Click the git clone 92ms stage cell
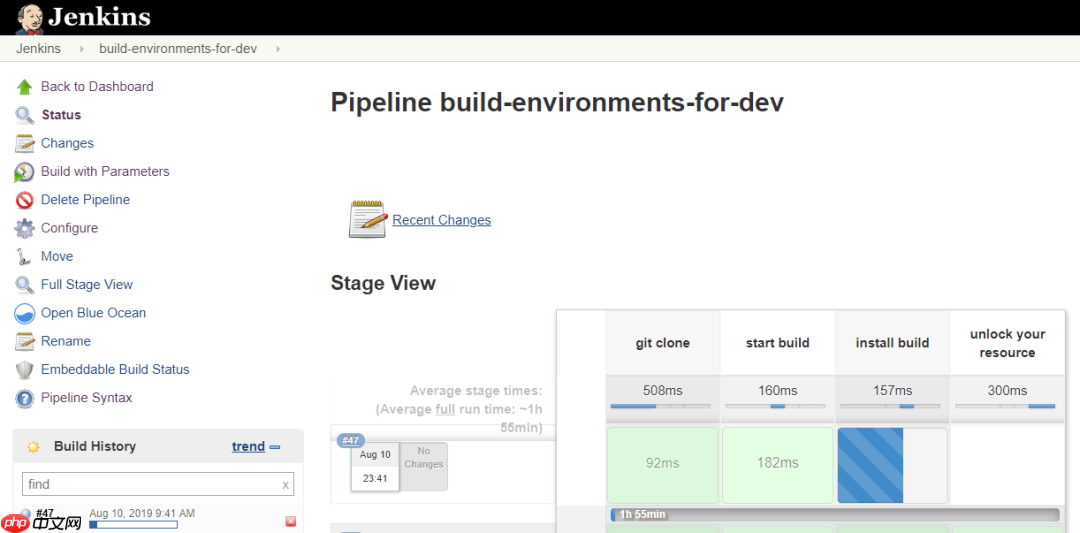 tap(663, 466)
